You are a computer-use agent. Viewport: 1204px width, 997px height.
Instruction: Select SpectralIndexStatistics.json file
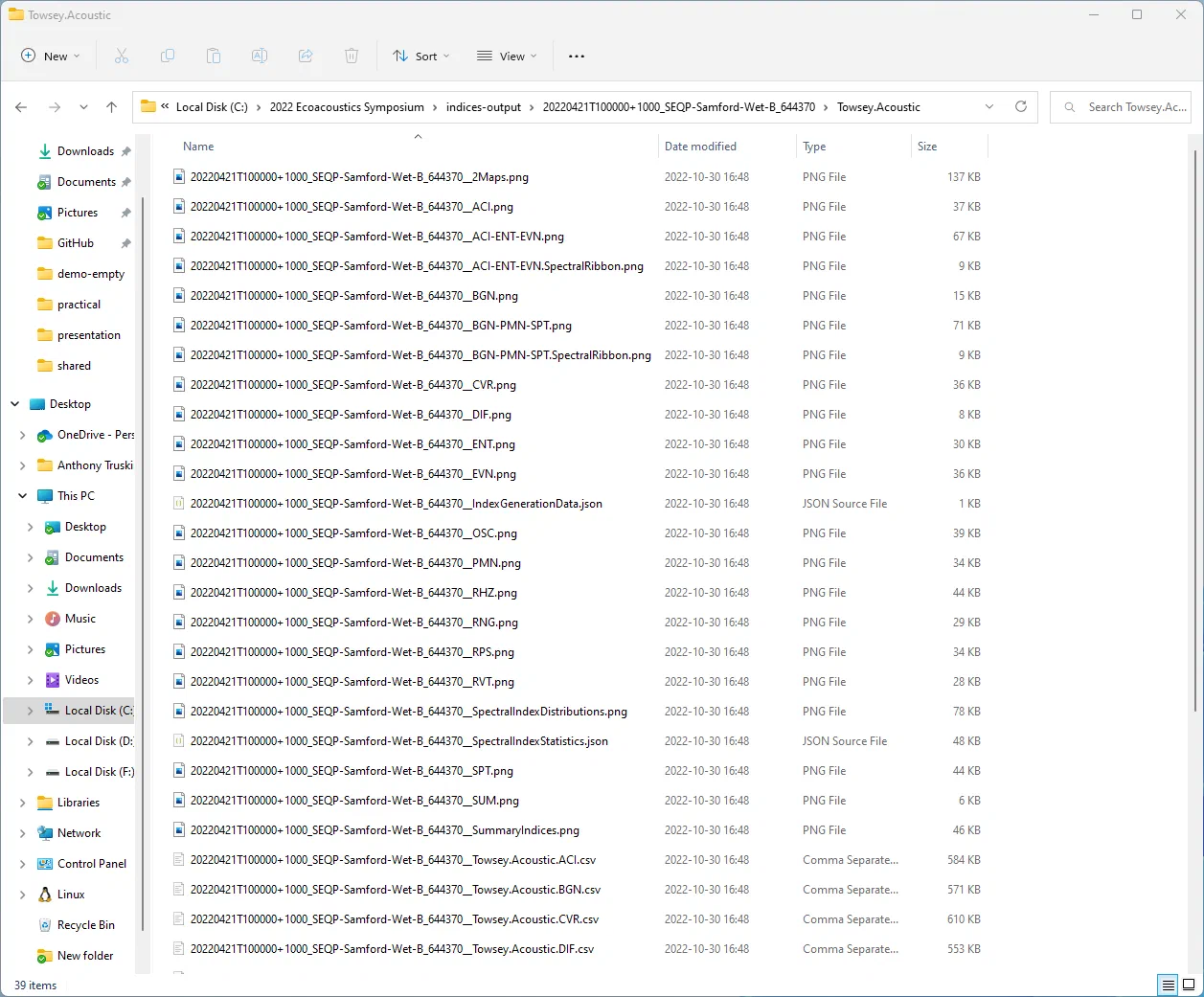tap(398, 740)
